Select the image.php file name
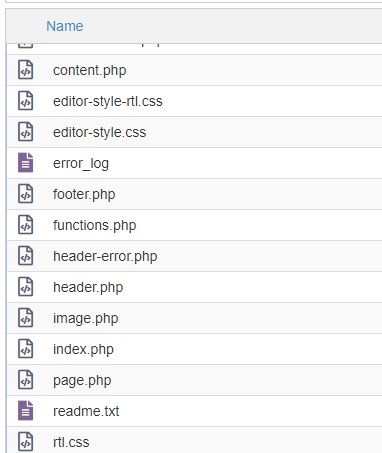This screenshot has height=453, width=382. pos(86,318)
